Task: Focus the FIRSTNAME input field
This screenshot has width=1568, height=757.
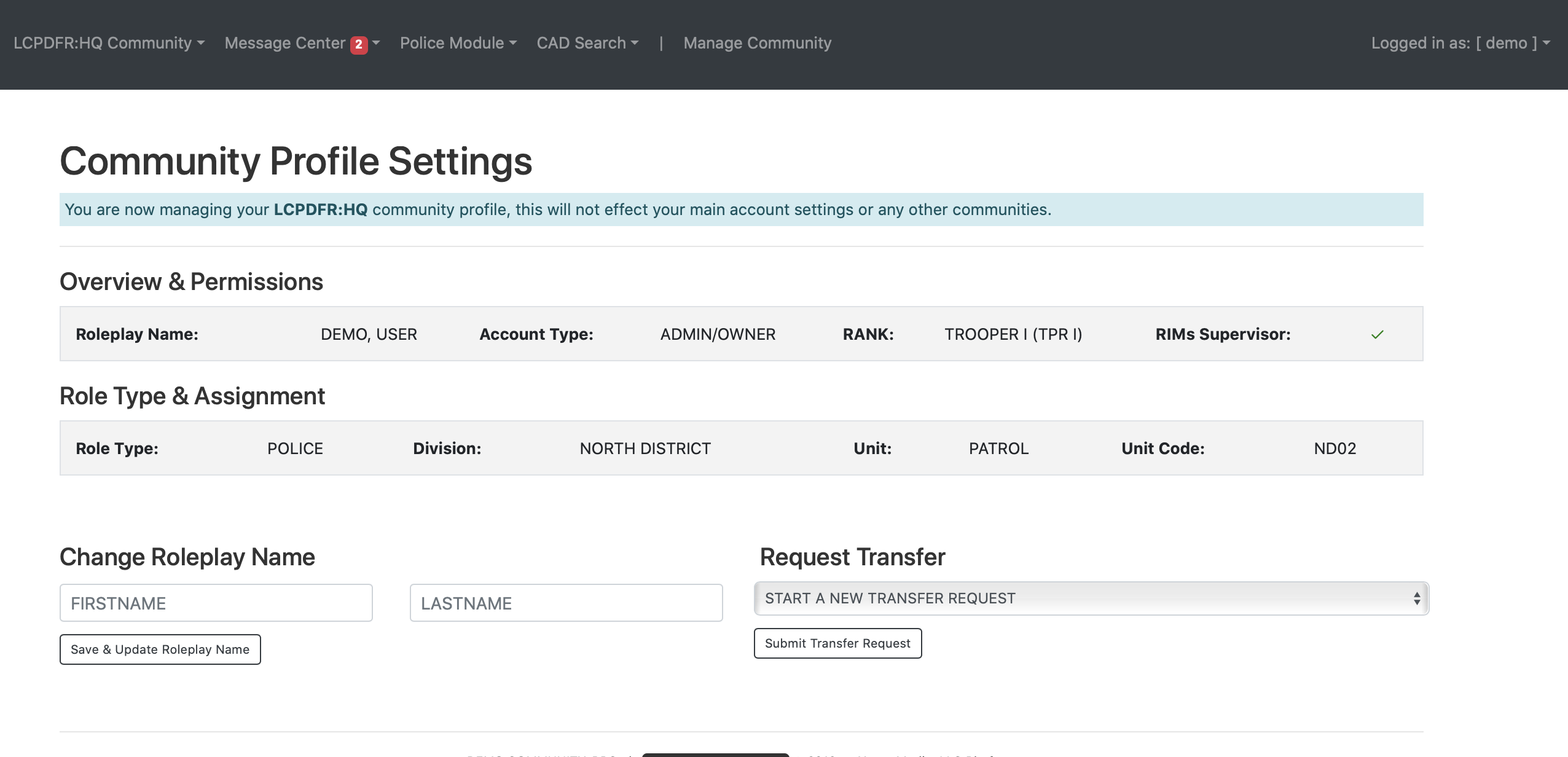Action: click(x=216, y=603)
